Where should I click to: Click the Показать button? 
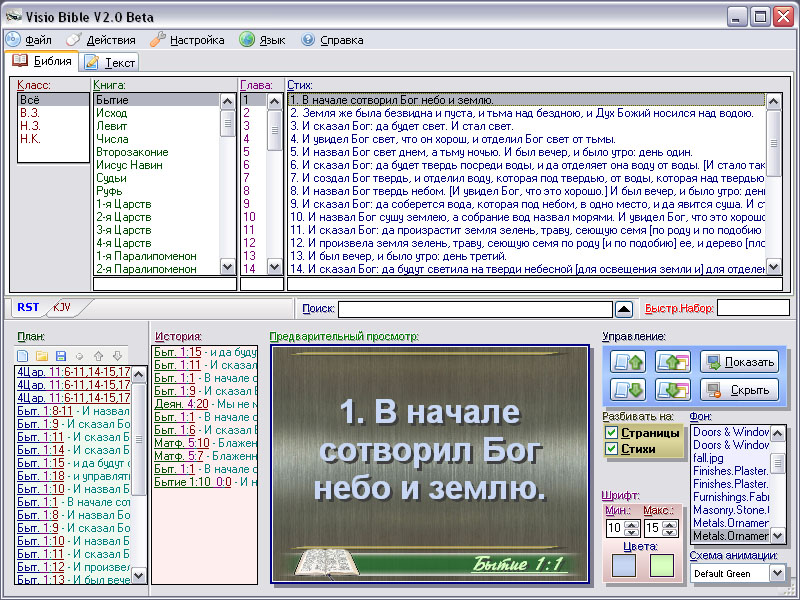pyautogui.click(x=739, y=362)
